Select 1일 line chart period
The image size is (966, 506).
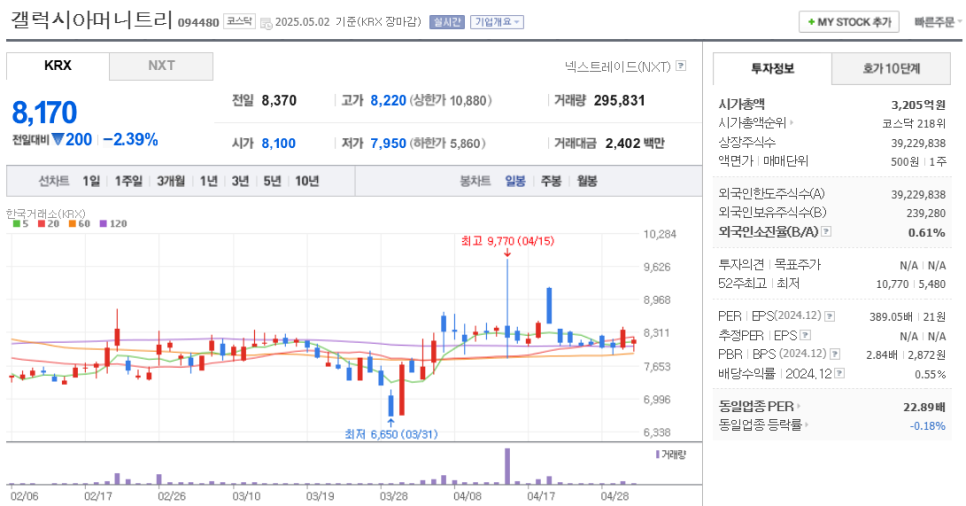tap(91, 181)
